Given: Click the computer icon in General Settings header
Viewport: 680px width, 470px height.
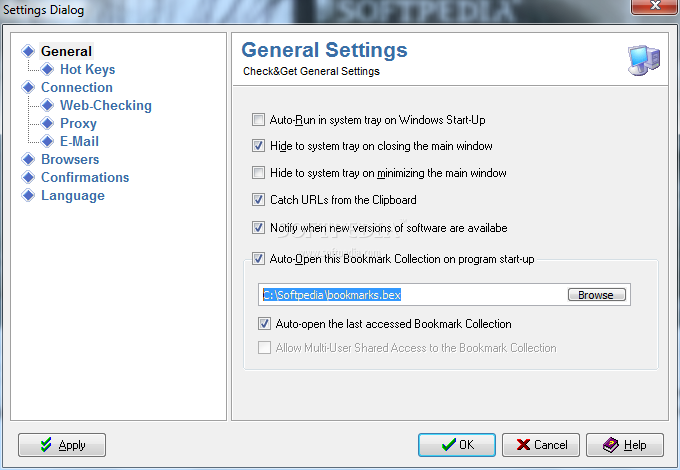Looking at the screenshot, I should click(x=644, y=60).
